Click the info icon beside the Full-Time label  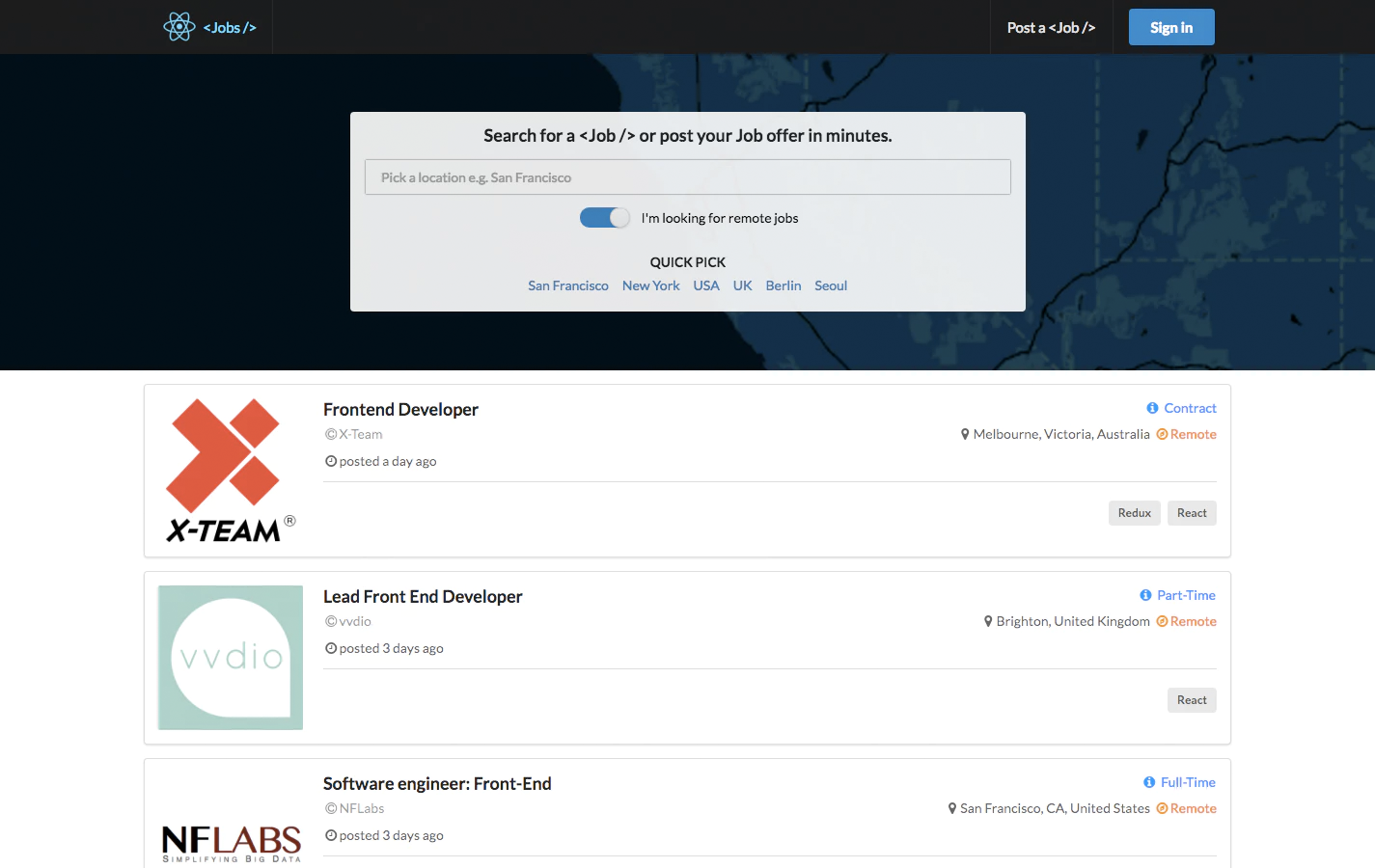tap(1148, 782)
